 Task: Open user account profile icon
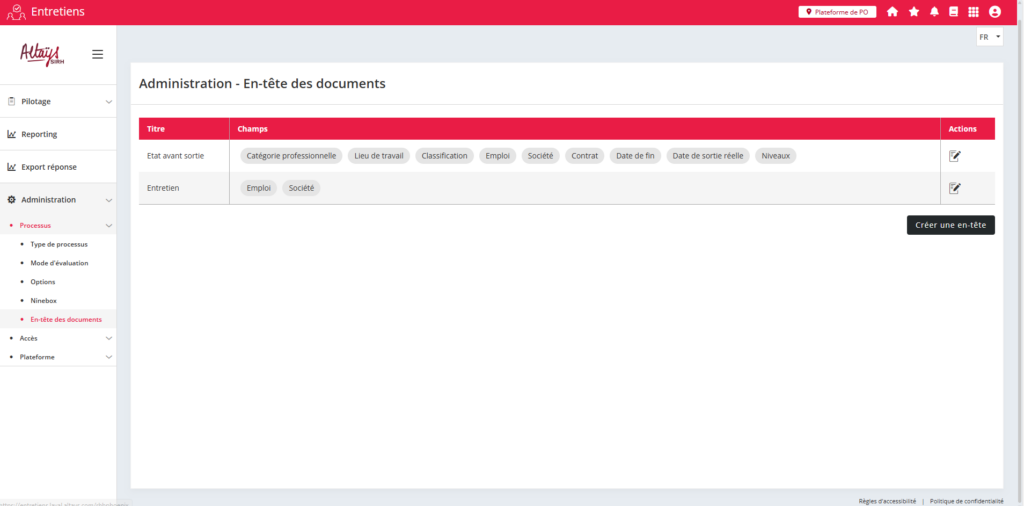point(994,12)
